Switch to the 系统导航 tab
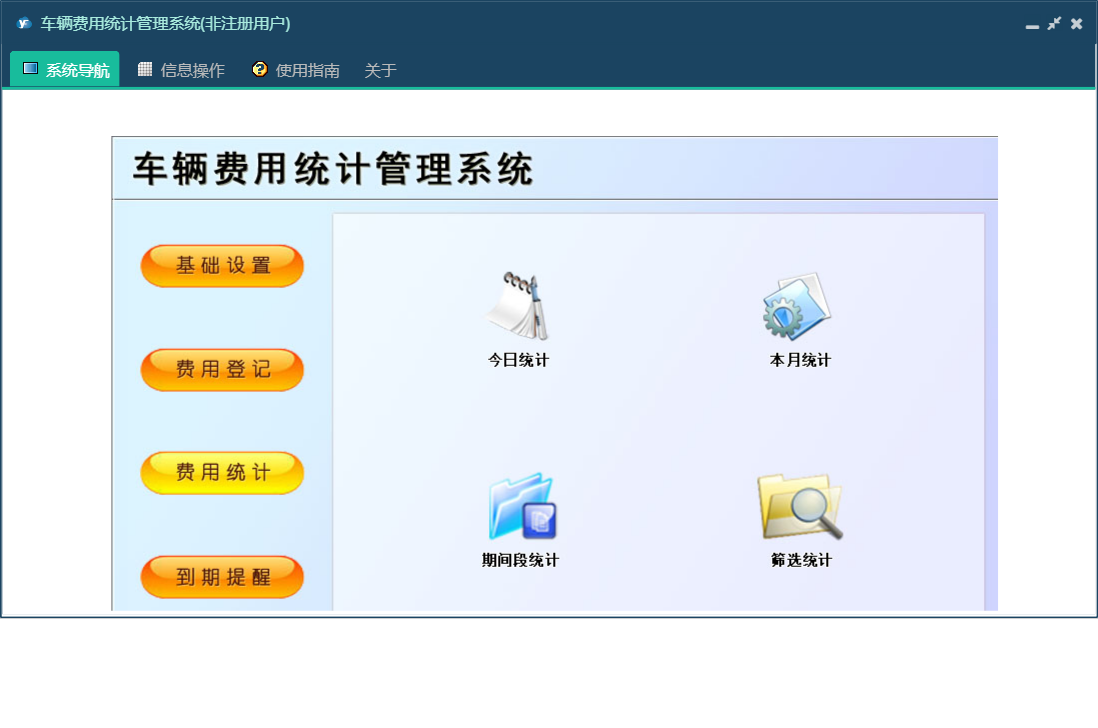 [65, 69]
